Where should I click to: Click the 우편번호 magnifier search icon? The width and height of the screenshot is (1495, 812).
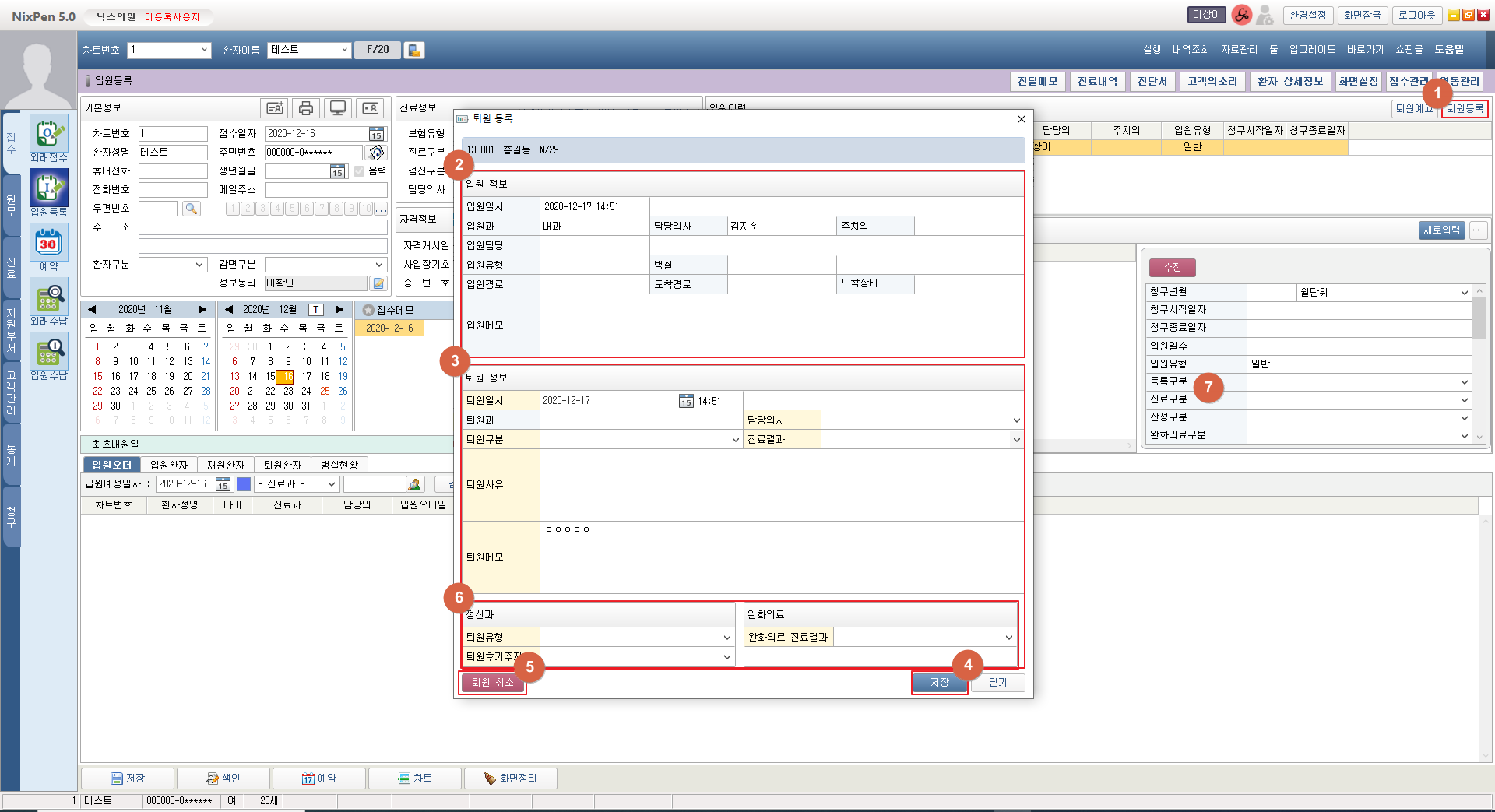(x=191, y=209)
